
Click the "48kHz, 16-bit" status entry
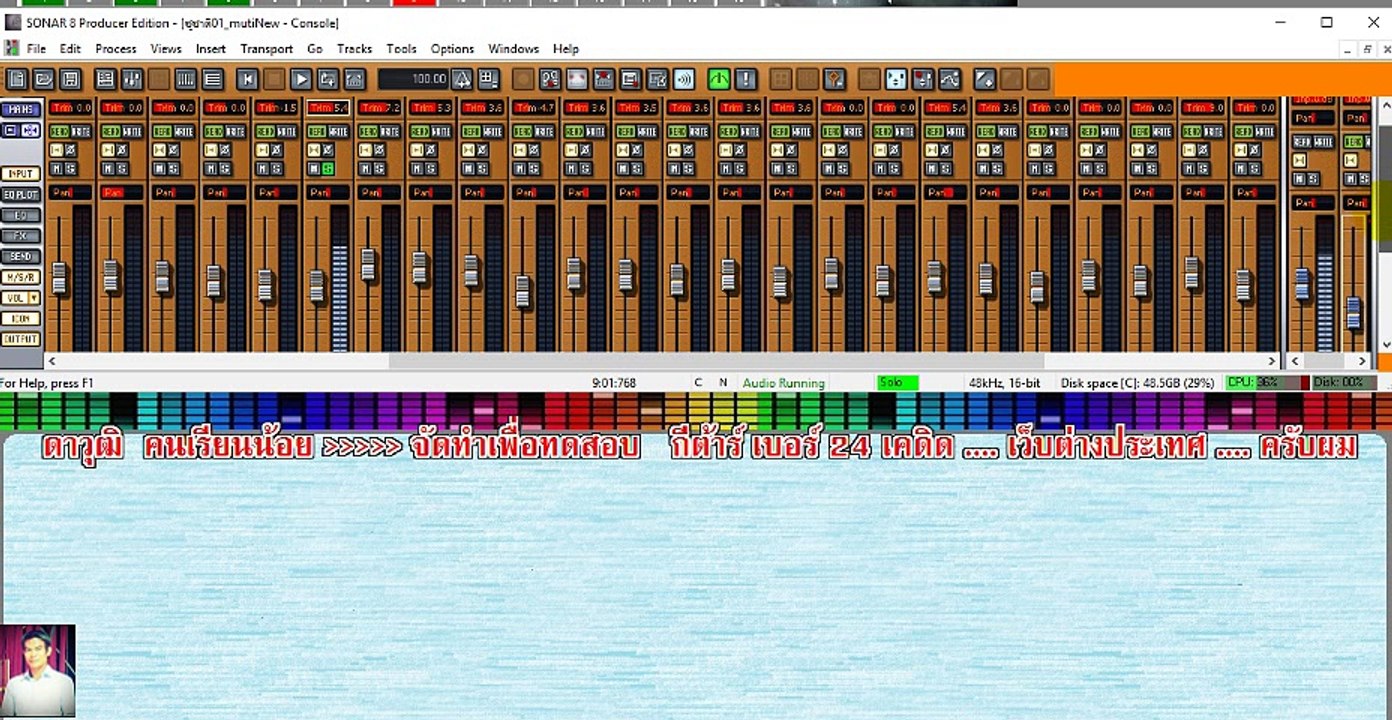tap(1004, 383)
